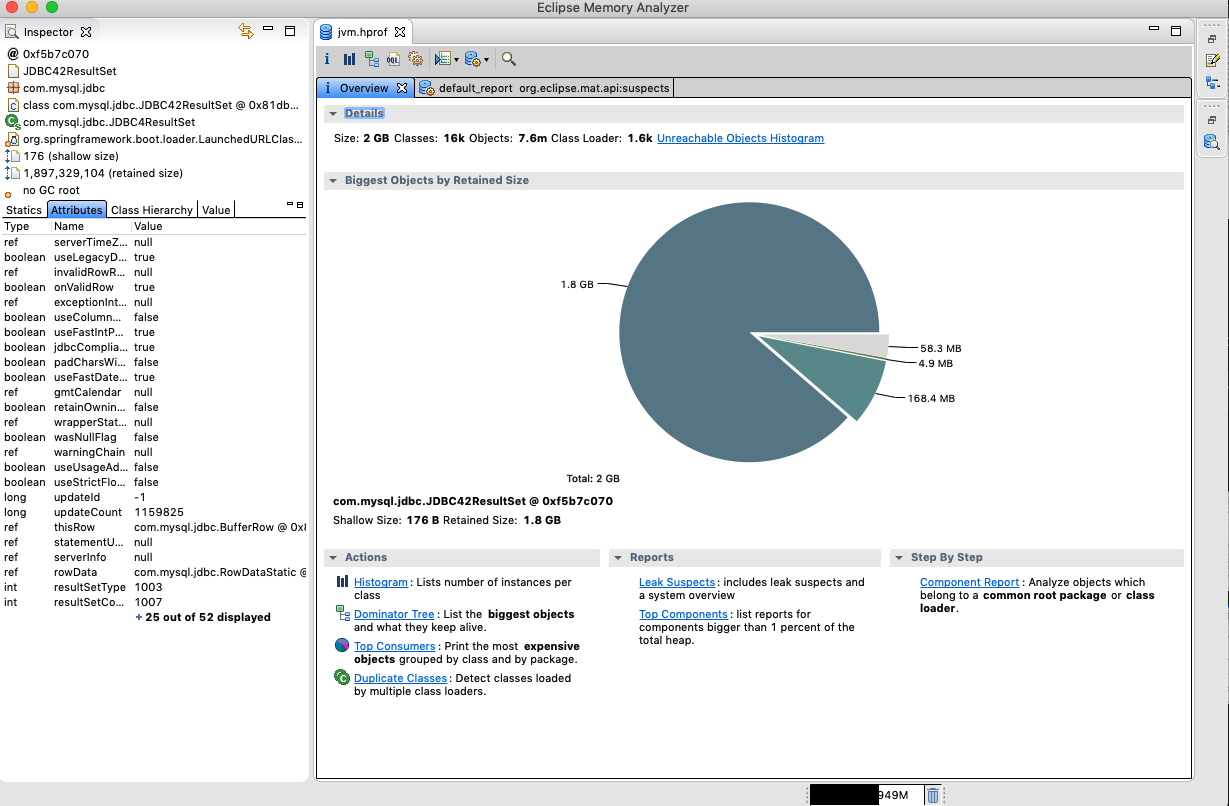The height and width of the screenshot is (806, 1229).
Task: Open the OQL query editor icon
Action: coord(394,59)
